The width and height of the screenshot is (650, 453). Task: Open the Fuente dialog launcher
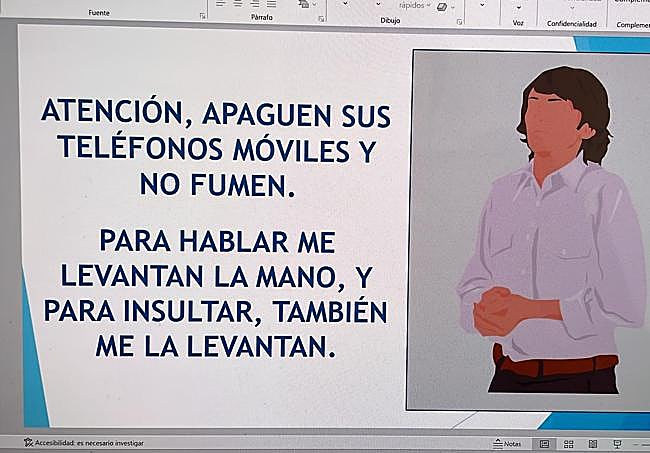(x=202, y=16)
